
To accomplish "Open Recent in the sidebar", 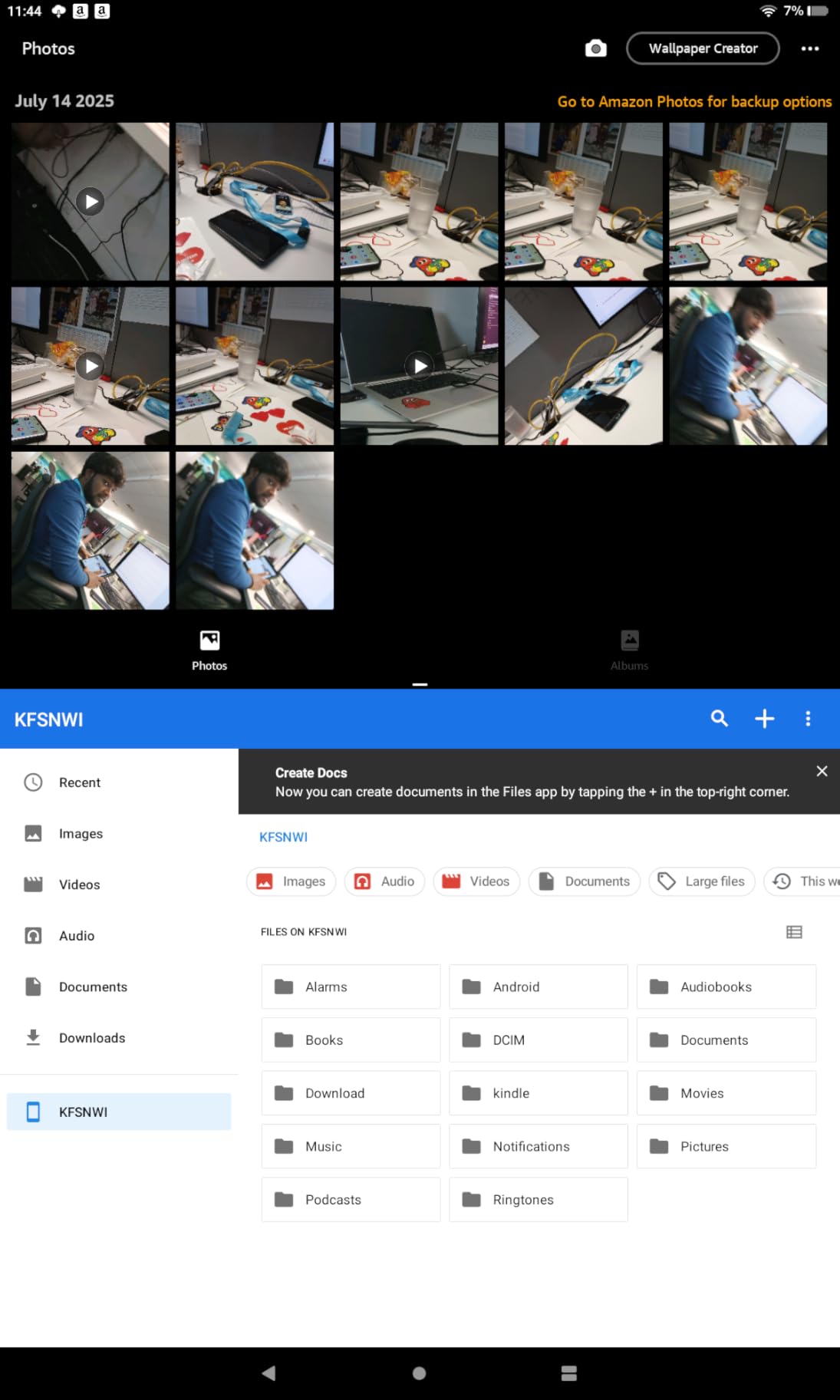I will pos(80,782).
